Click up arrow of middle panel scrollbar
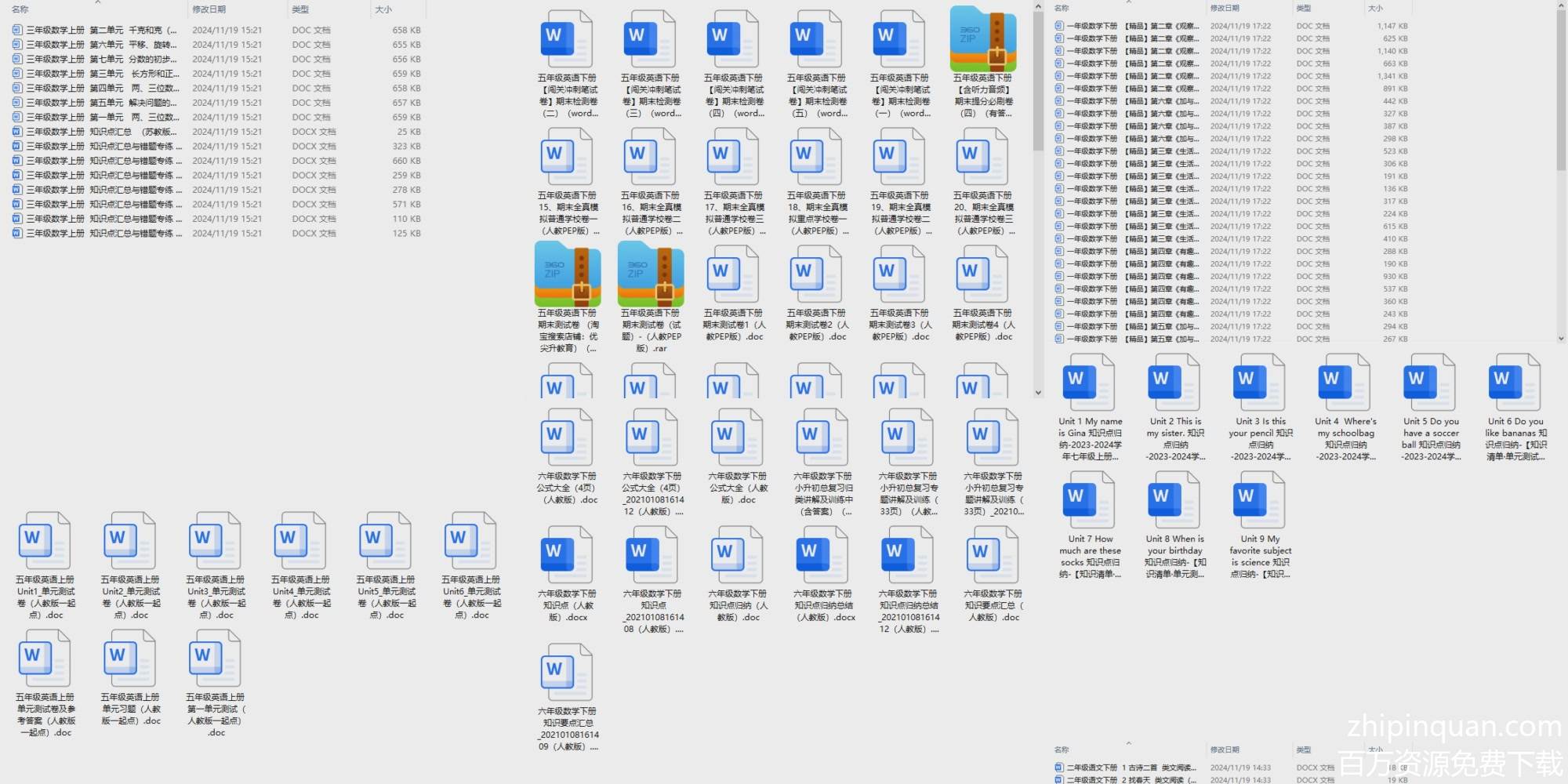 pos(1038,7)
